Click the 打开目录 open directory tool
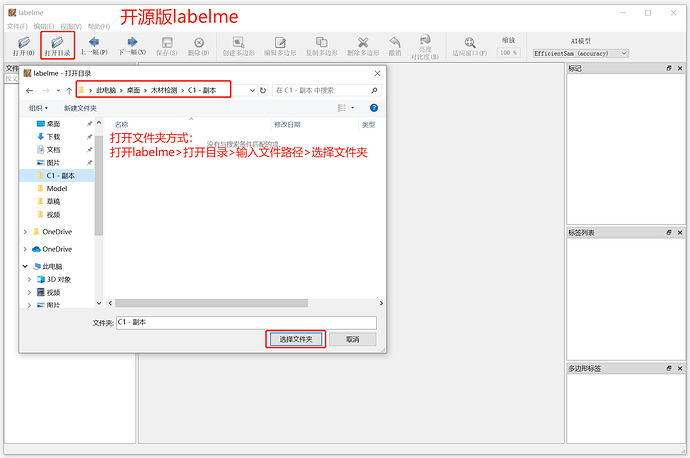The width and height of the screenshot is (690, 458). click(x=57, y=46)
